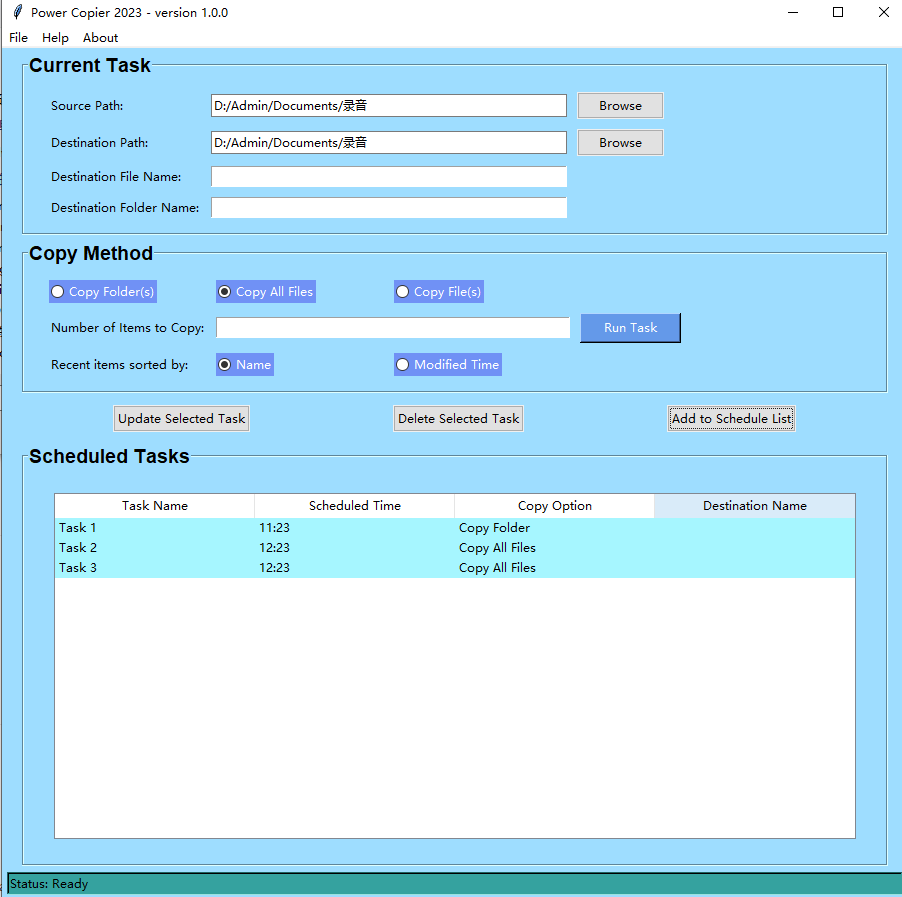Click Add to Schedule List button

coord(732,418)
